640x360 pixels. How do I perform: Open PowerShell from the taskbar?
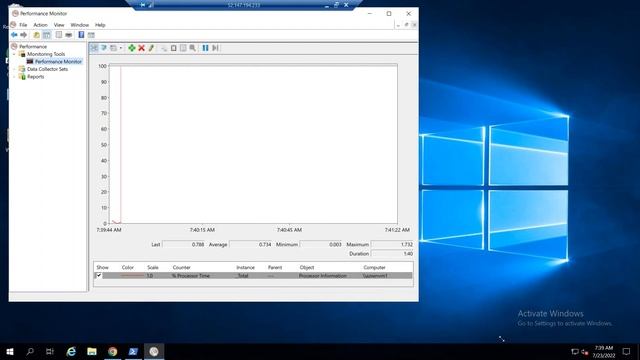(x=133, y=351)
